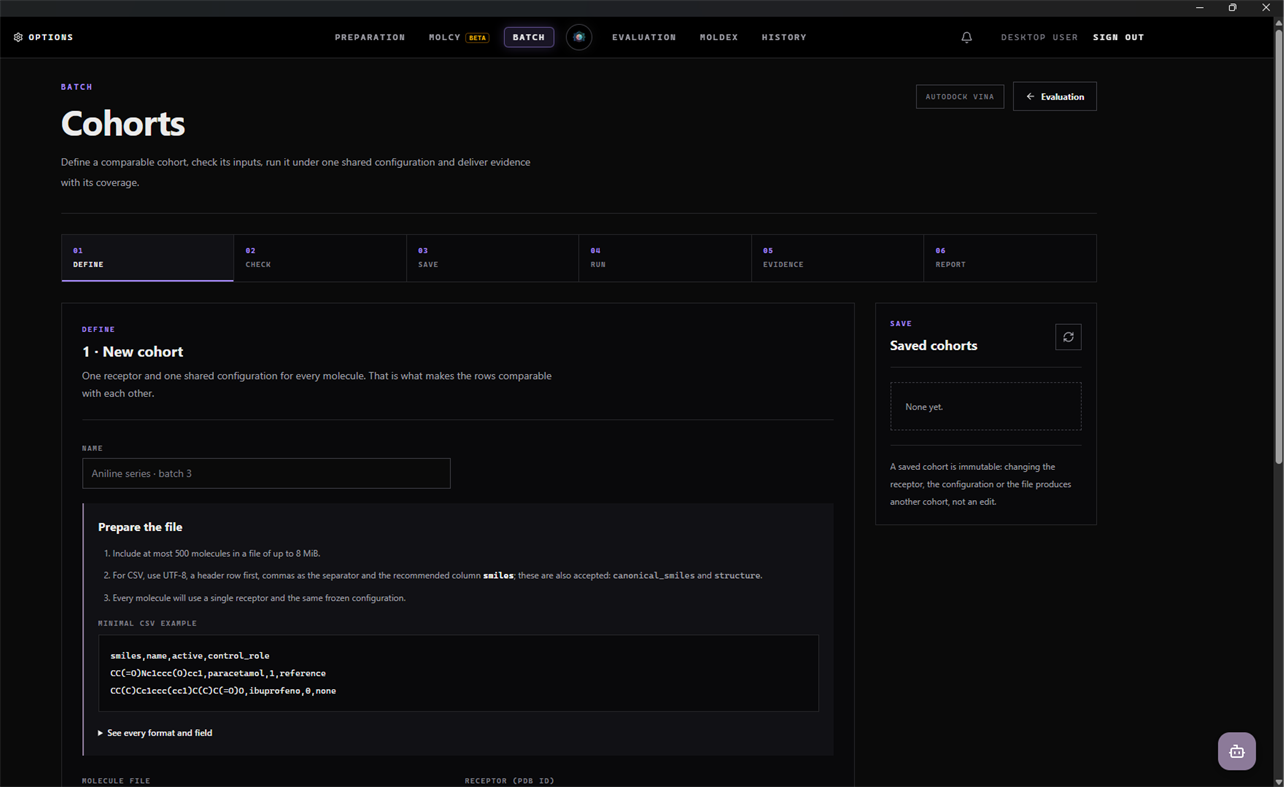Click the "None yet." saved cohorts placeholder
The height and width of the screenshot is (787, 1284).
[985, 407]
